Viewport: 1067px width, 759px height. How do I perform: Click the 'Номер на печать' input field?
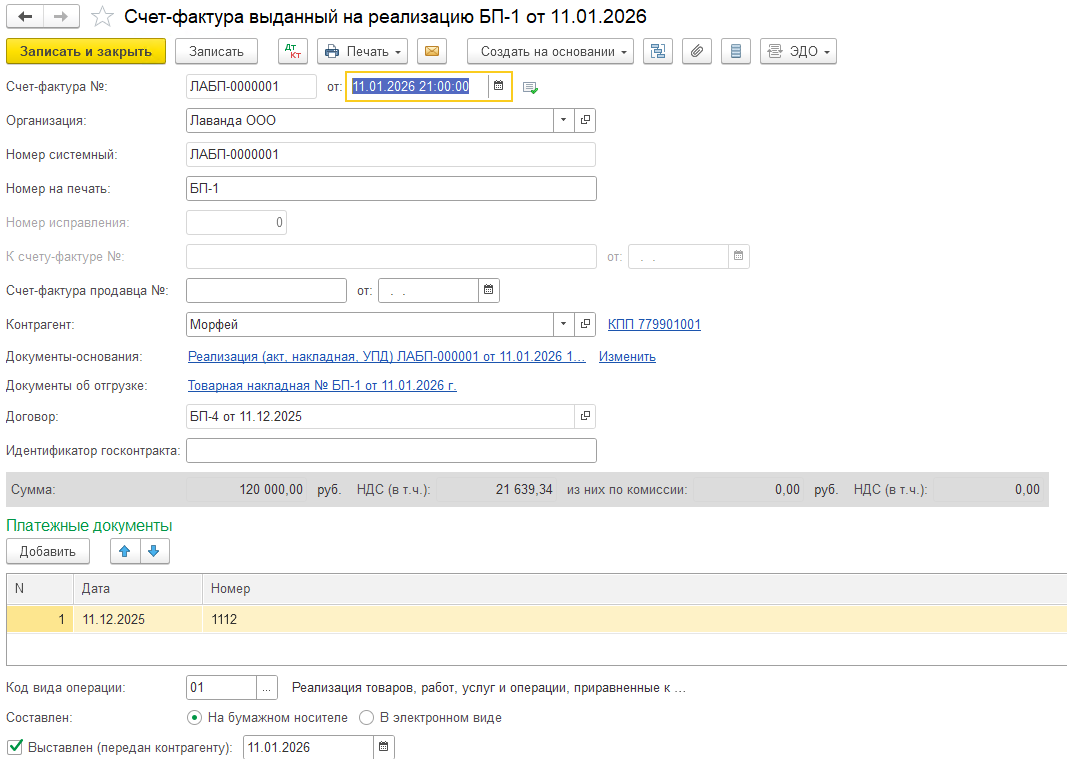[391, 189]
